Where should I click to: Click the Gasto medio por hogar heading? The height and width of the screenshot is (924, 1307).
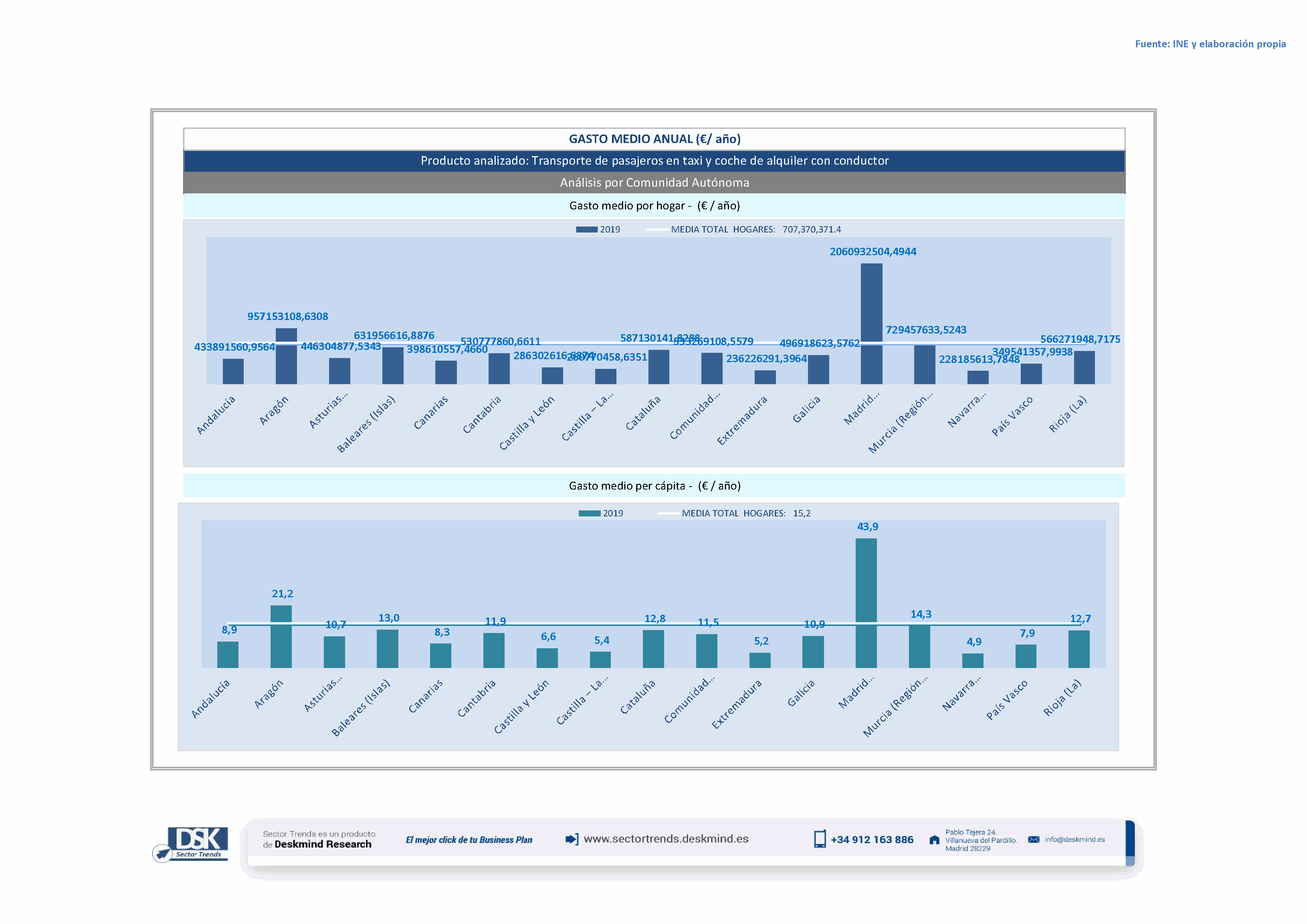click(654, 206)
